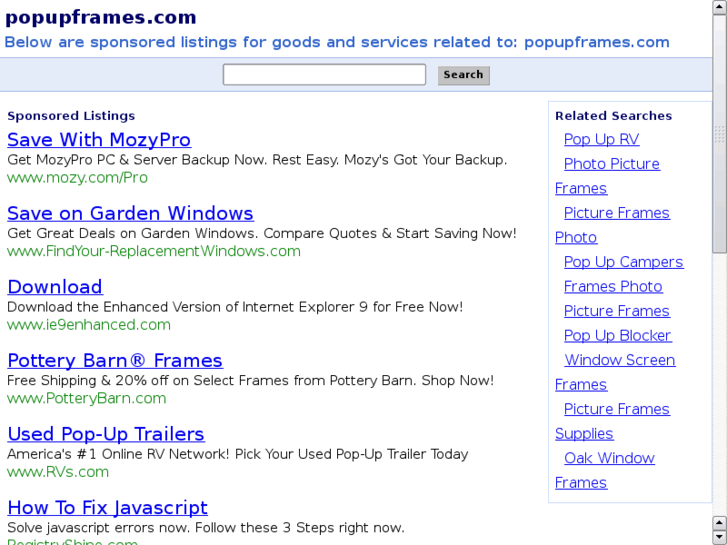Click the 'Below are sponsored listings' subtitle
The height and width of the screenshot is (545, 727).
pyautogui.click(x=337, y=42)
